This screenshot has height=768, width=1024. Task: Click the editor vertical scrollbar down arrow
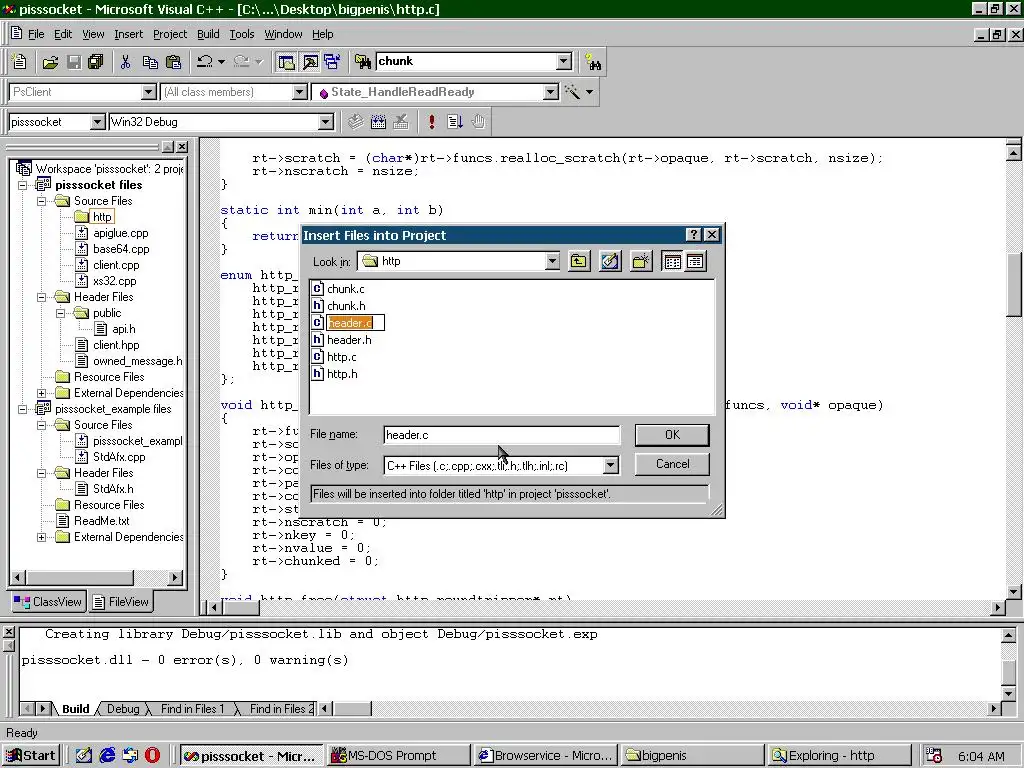[1014, 592]
